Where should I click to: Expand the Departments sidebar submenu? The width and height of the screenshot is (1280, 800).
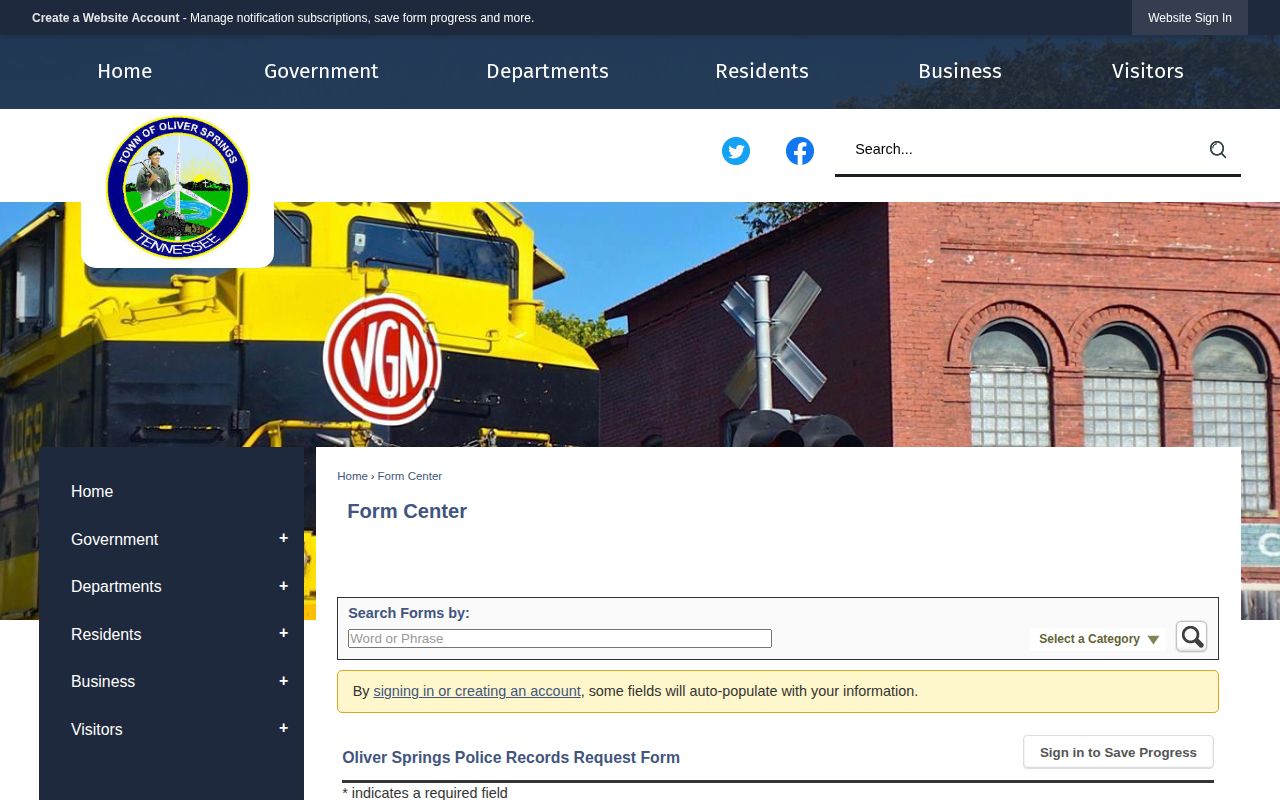tap(283, 586)
